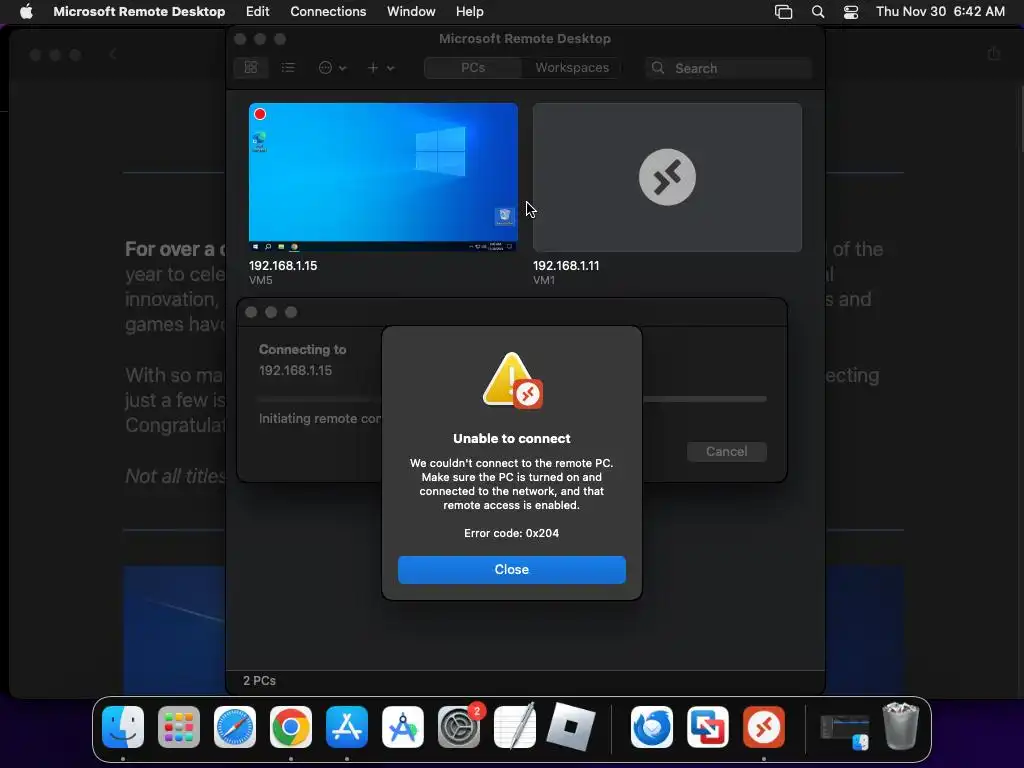1024x768 pixels.
Task: Launch Roblox from the Dock
Action: tap(571, 727)
